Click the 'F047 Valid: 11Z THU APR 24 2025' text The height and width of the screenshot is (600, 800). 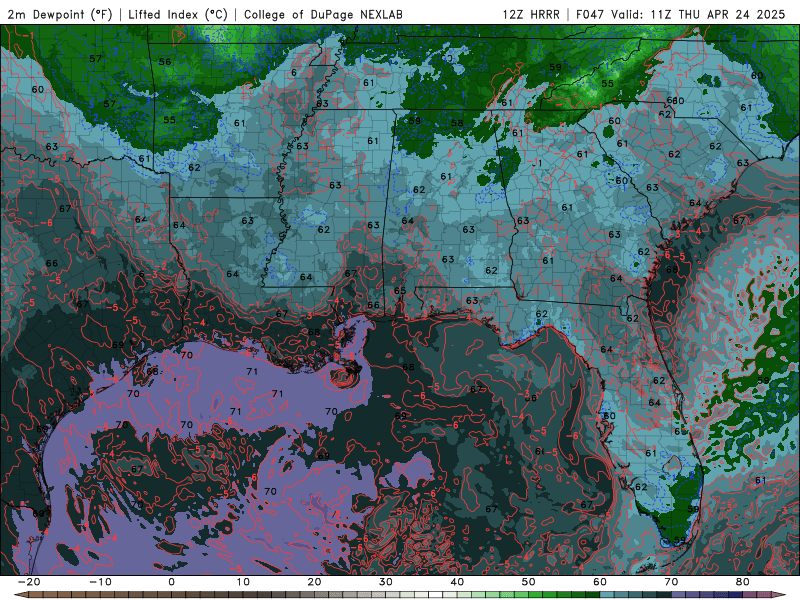[x=680, y=14]
